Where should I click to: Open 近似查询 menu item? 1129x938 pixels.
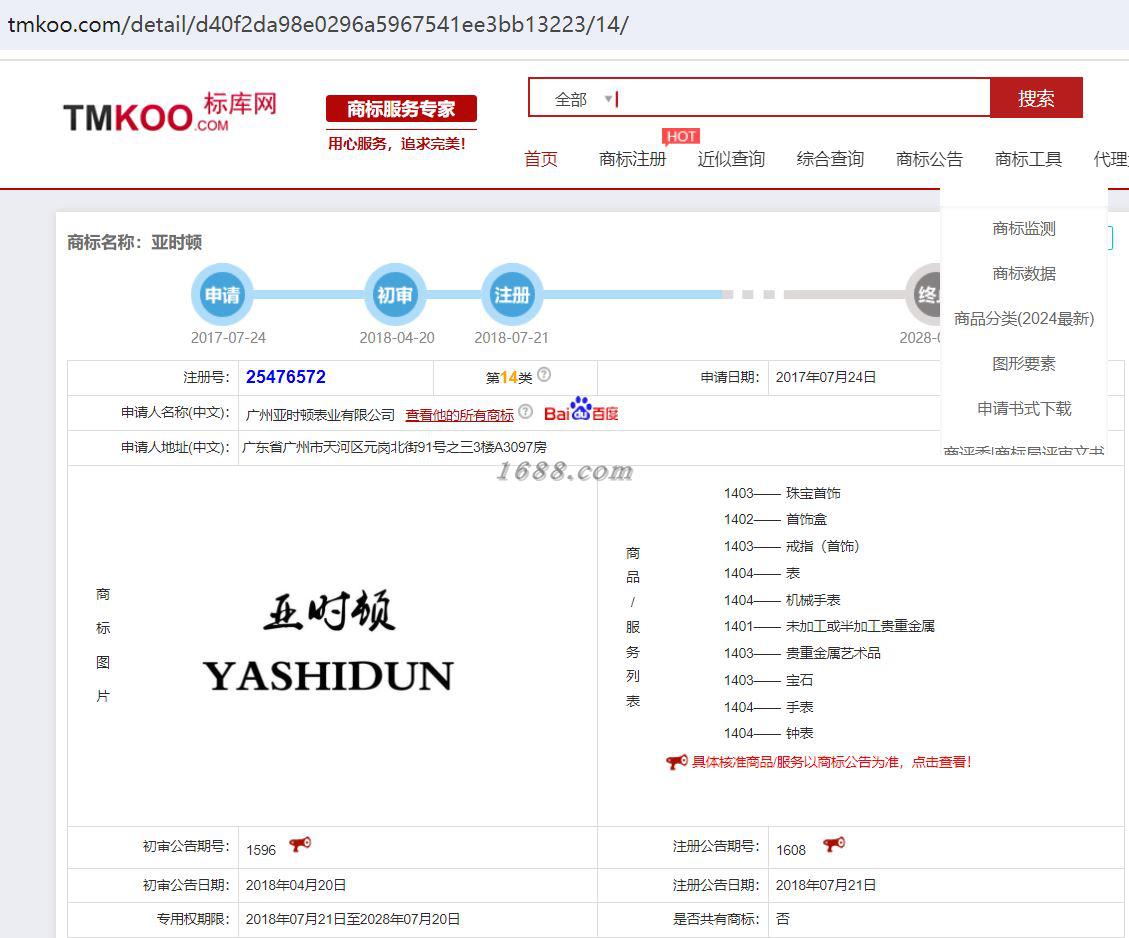731,158
